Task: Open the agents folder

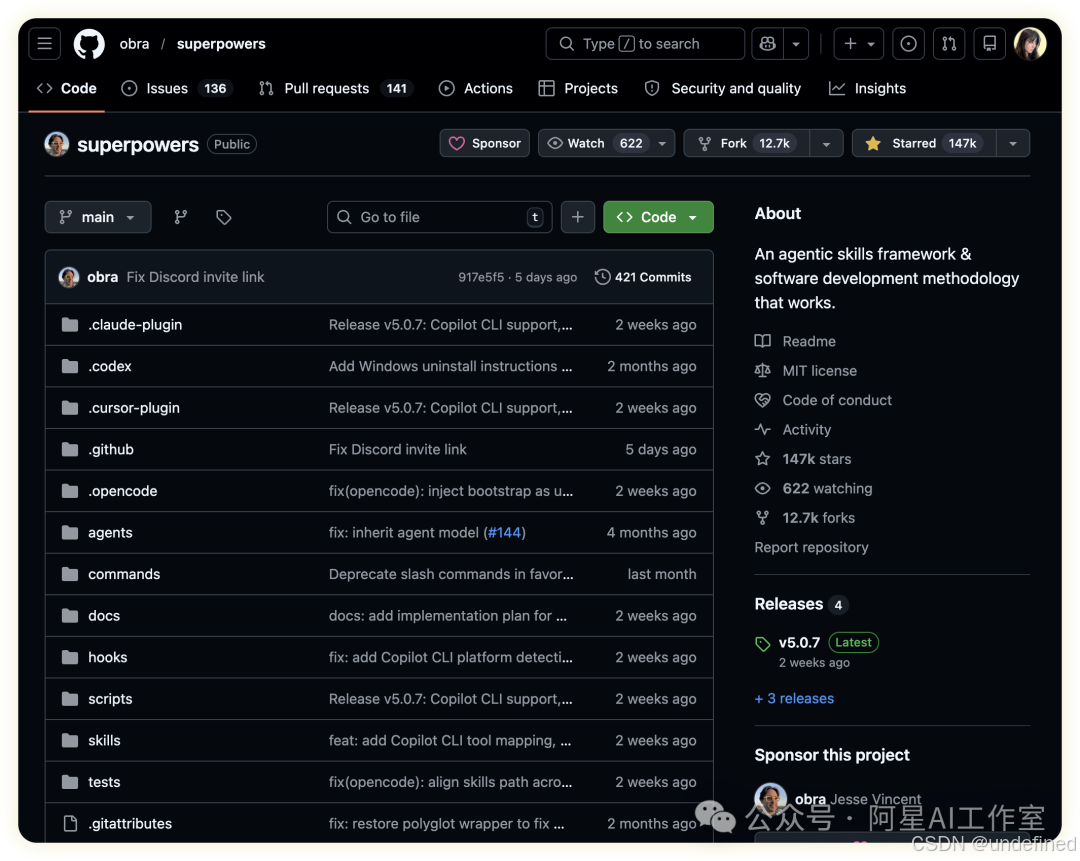Action: coord(110,532)
